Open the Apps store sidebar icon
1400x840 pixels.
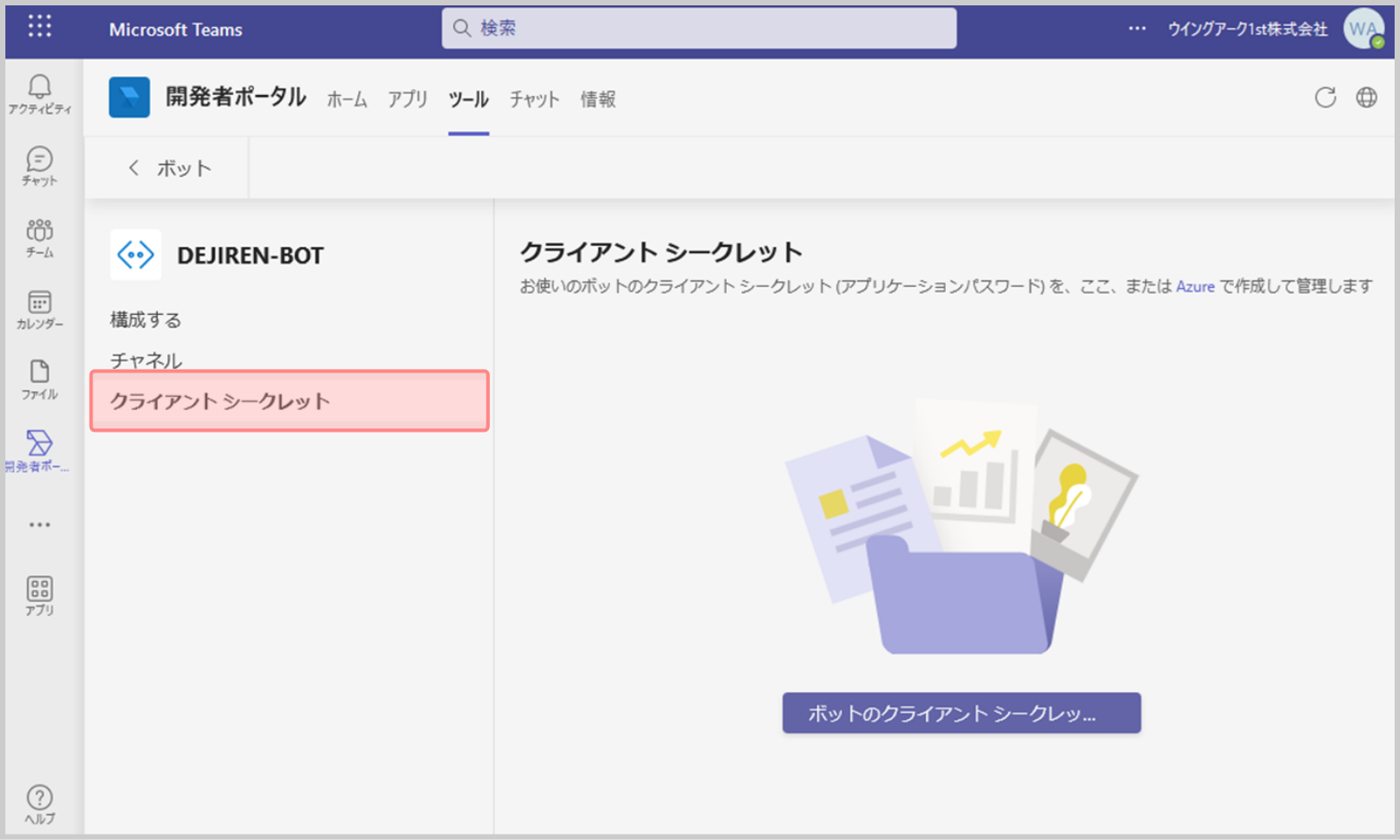pos(39,596)
